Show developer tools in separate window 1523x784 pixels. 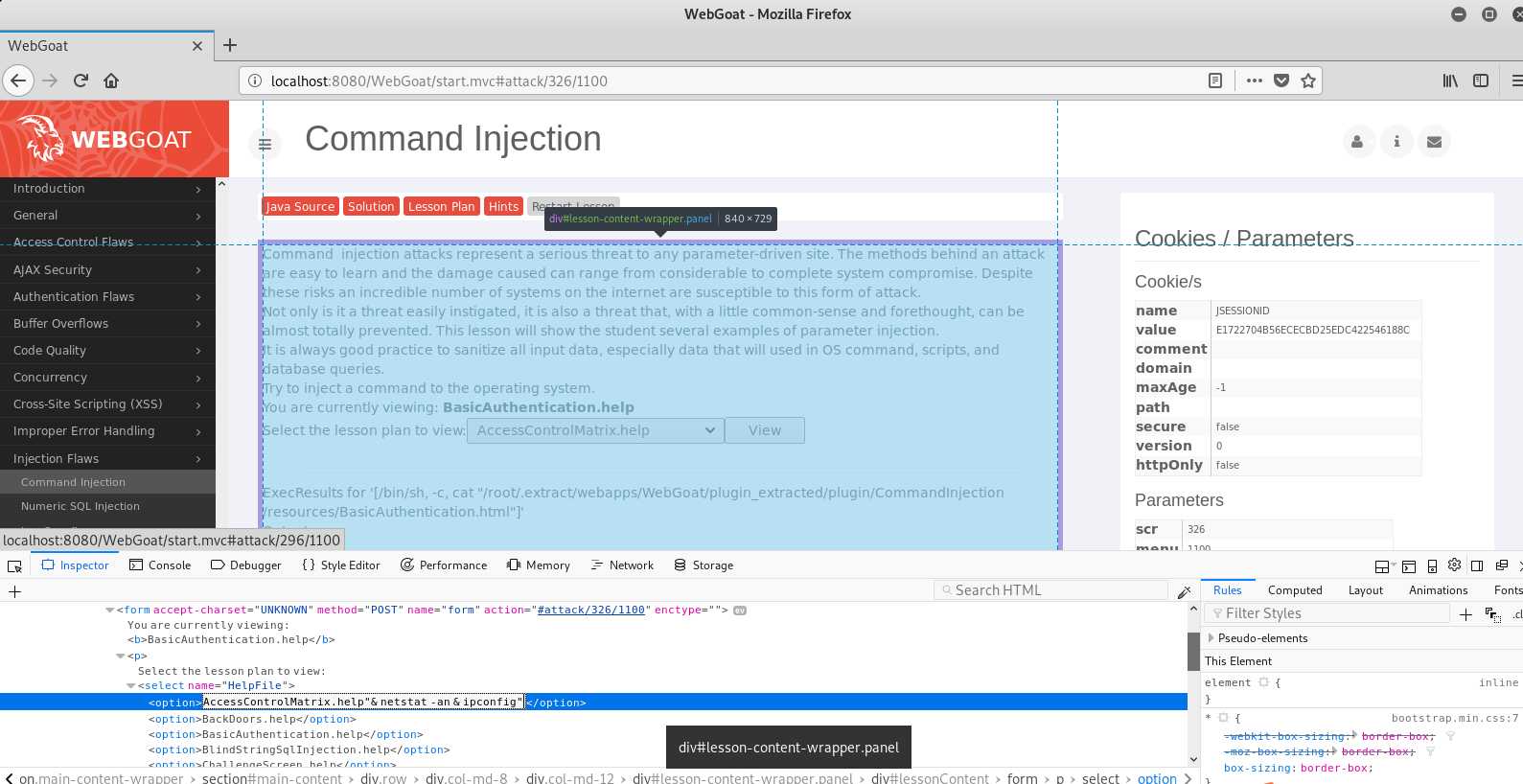coord(1502,565)
